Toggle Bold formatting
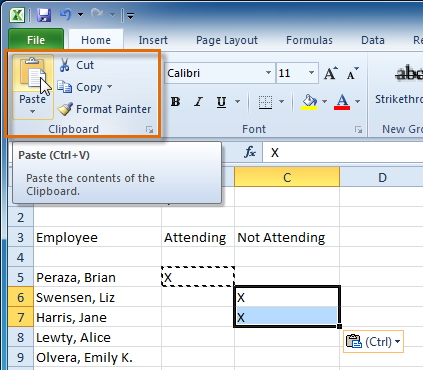This screenshot has height=370, width=423. tap(176, 102)
